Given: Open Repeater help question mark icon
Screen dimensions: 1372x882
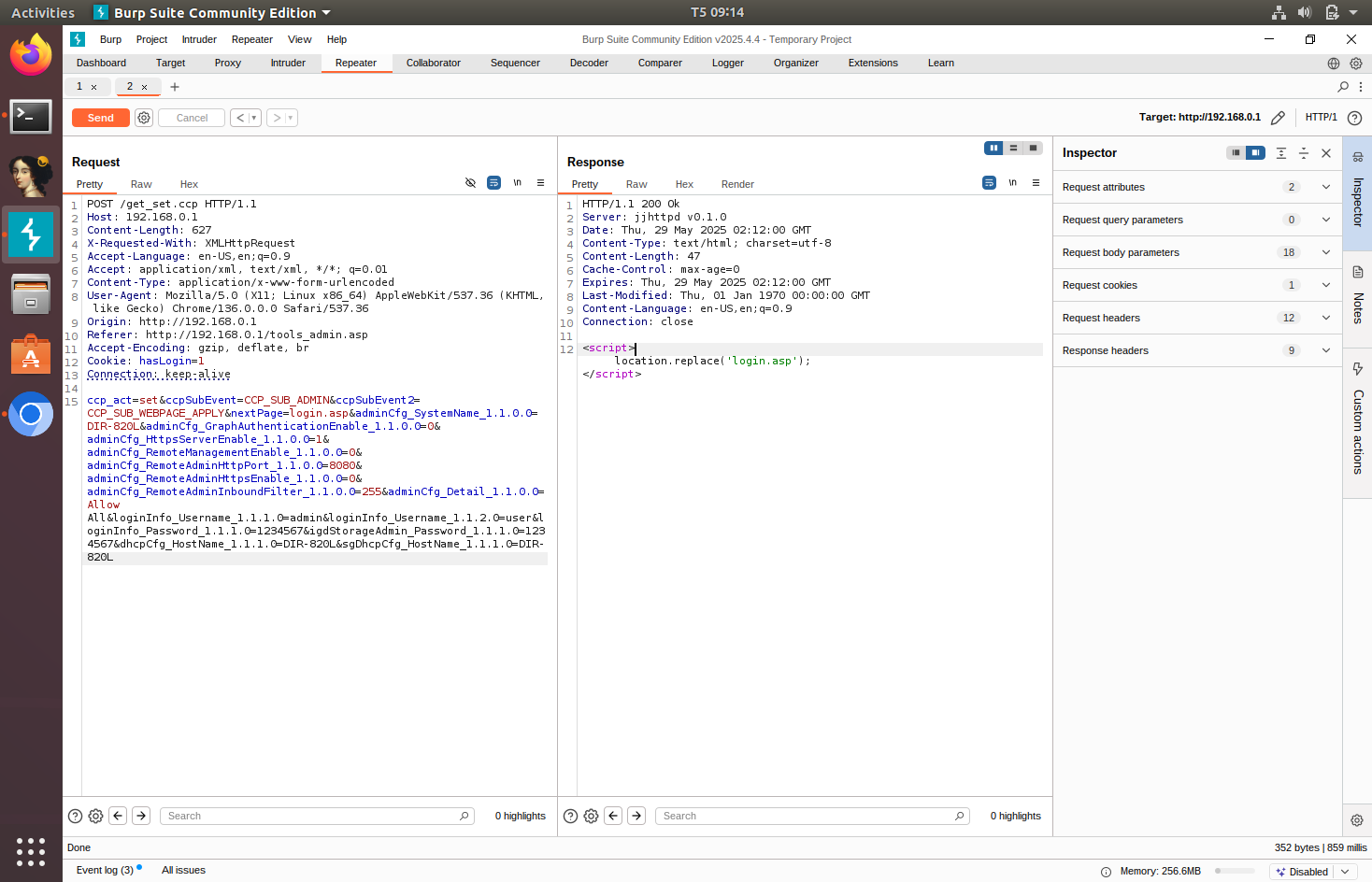Looking at the screenshot, I should tap(1354, 118).
